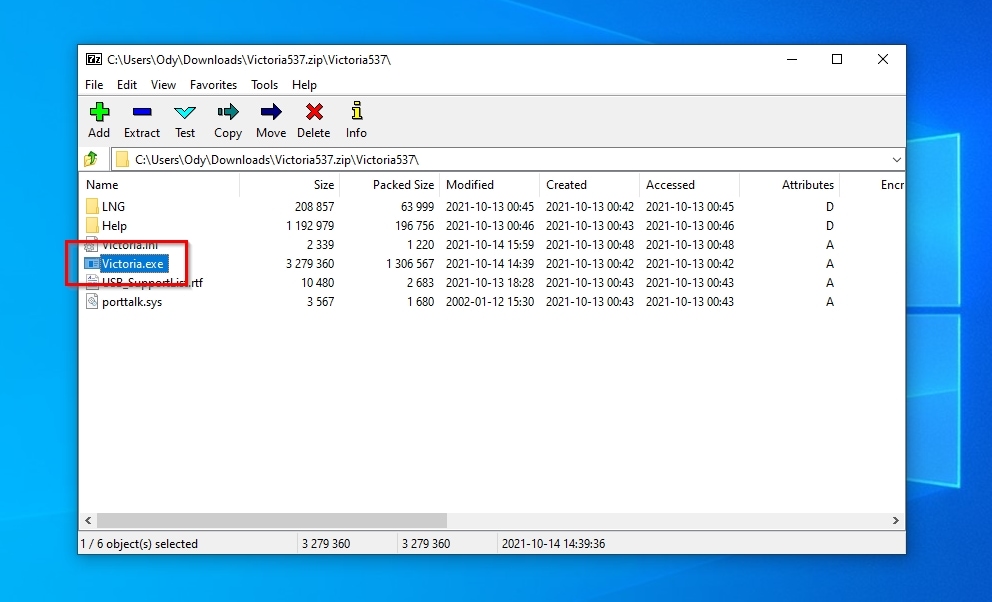Click horizontal scrollbar left arrow
Viewport: 992px width, 602px height.
coord(88,520)
